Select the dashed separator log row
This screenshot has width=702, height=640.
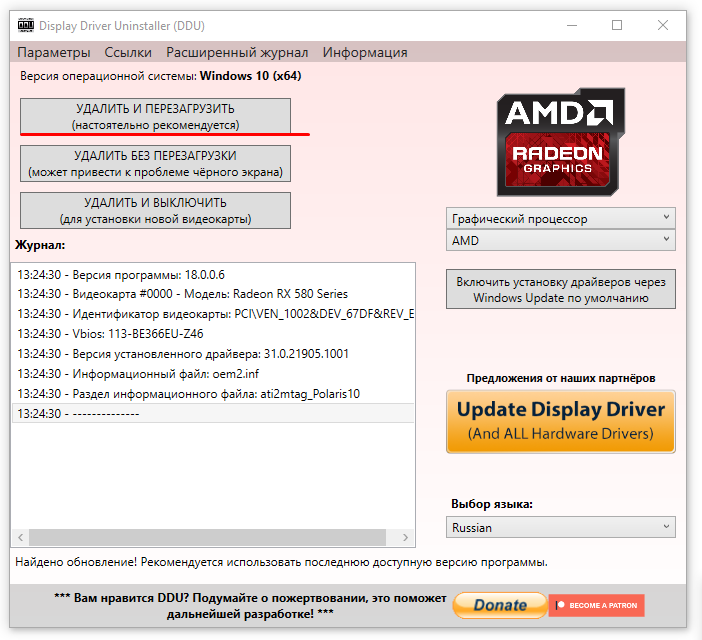(213, 413)
